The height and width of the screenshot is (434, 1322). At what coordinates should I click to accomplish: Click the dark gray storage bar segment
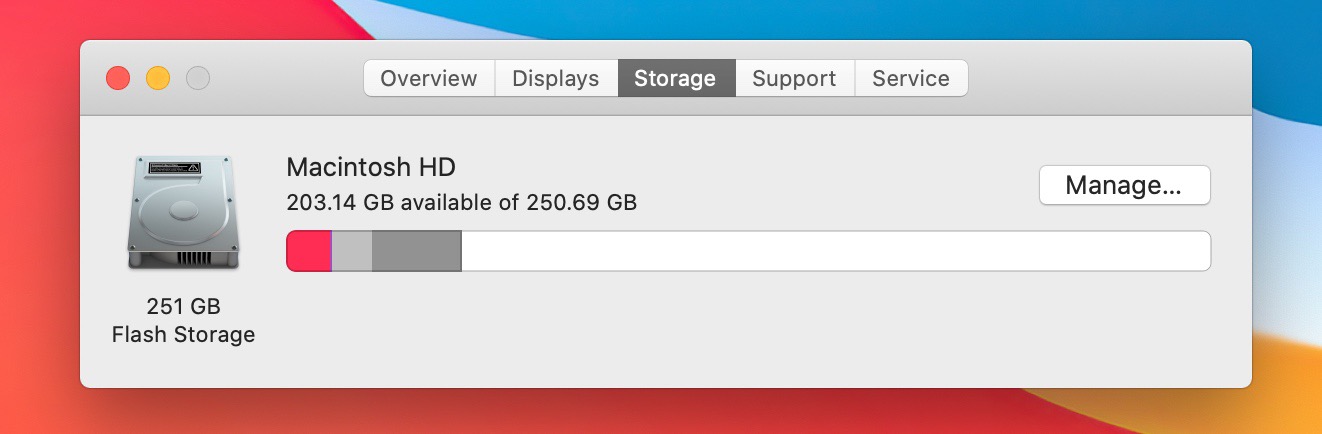[x=416, y=251]
